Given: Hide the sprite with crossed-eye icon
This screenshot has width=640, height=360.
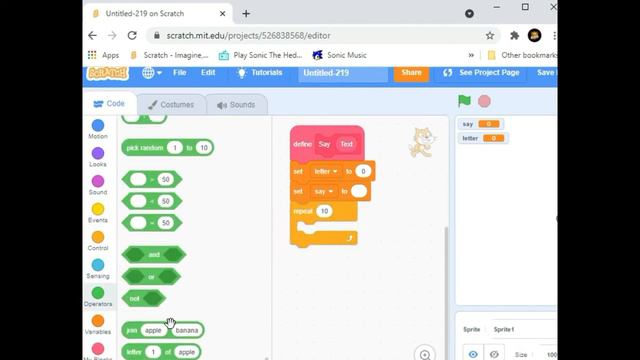Looking at the screenshot, I should (494, 353).
